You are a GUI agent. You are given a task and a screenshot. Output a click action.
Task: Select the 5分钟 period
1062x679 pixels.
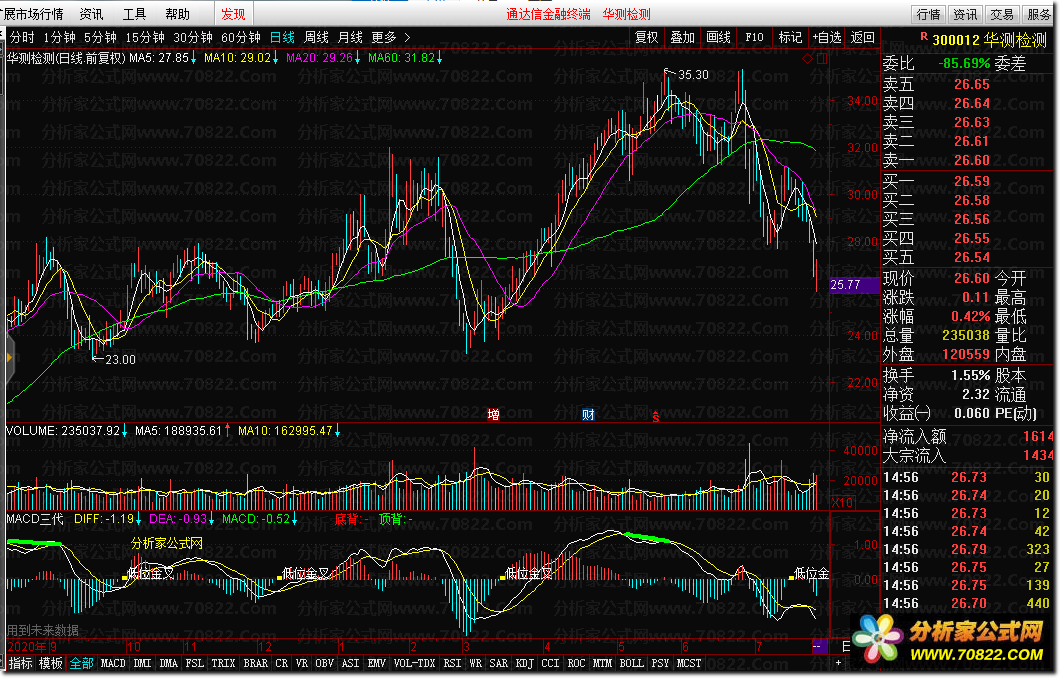pos(100,37)
